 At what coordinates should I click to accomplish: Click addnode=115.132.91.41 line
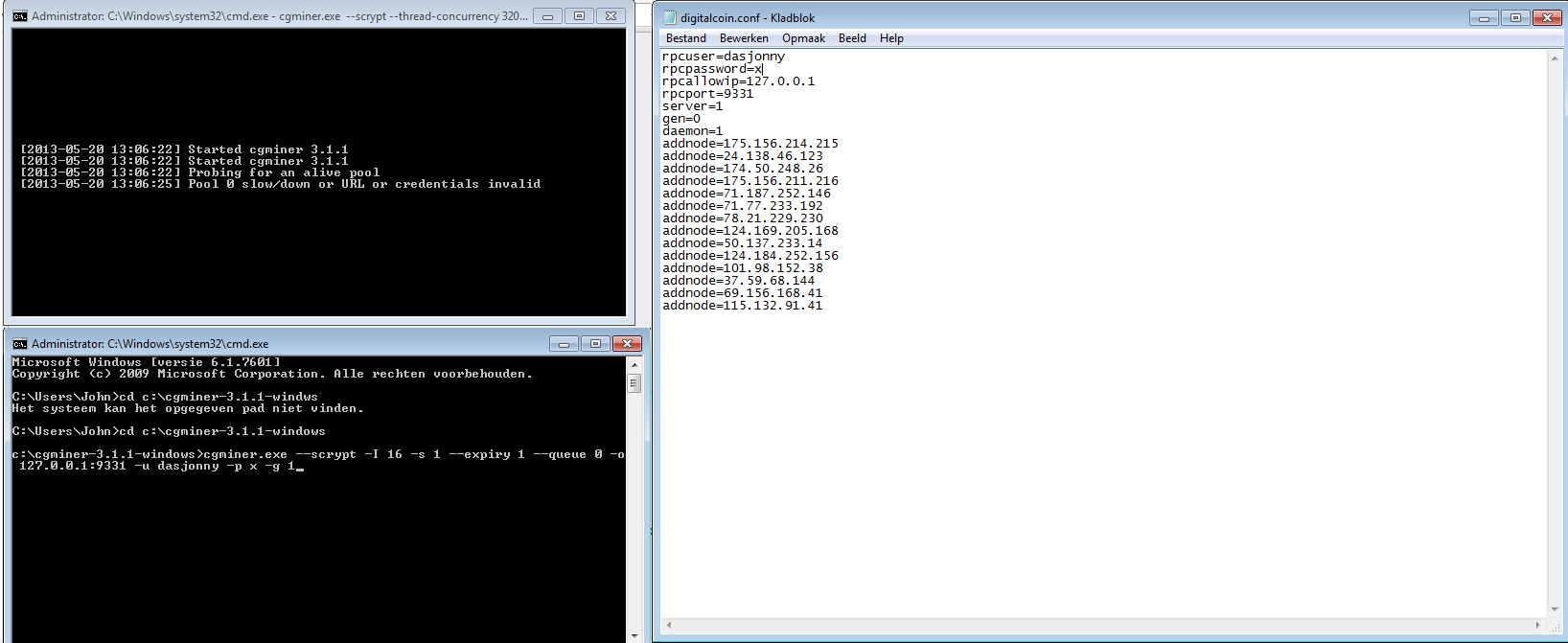[x=743, y=306]
